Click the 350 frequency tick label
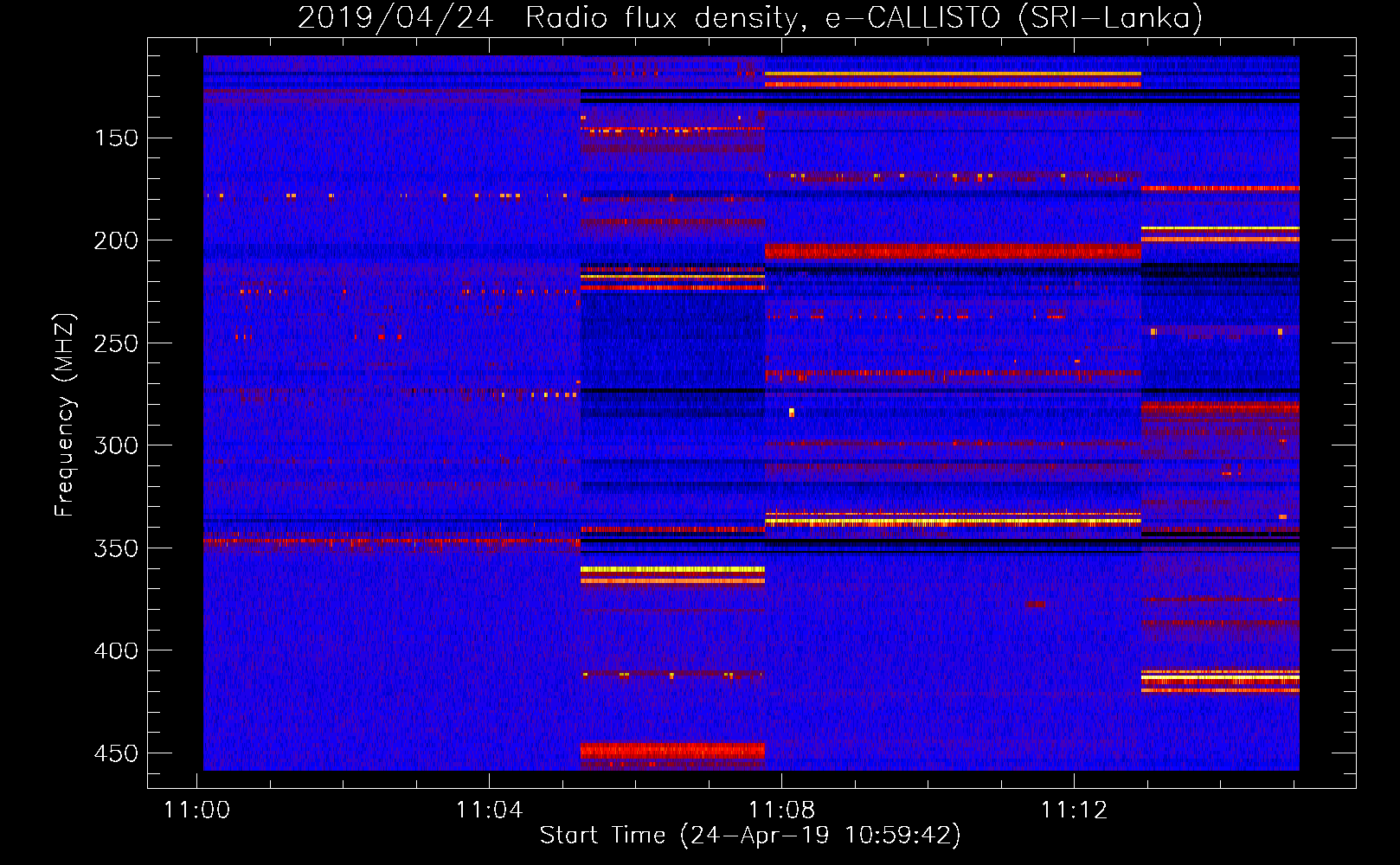 (116, 548)
